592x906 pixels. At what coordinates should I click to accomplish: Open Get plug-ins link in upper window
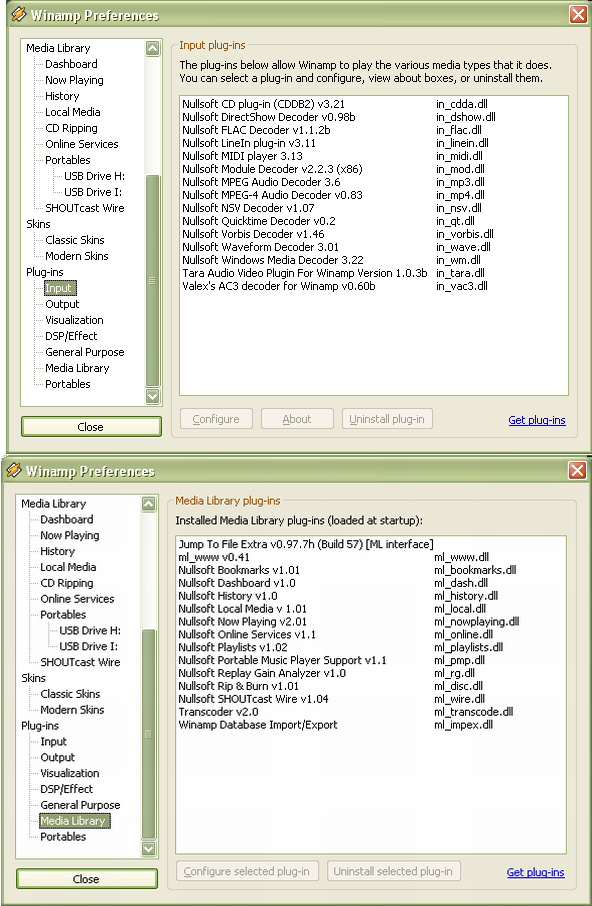tap(537, 420)
